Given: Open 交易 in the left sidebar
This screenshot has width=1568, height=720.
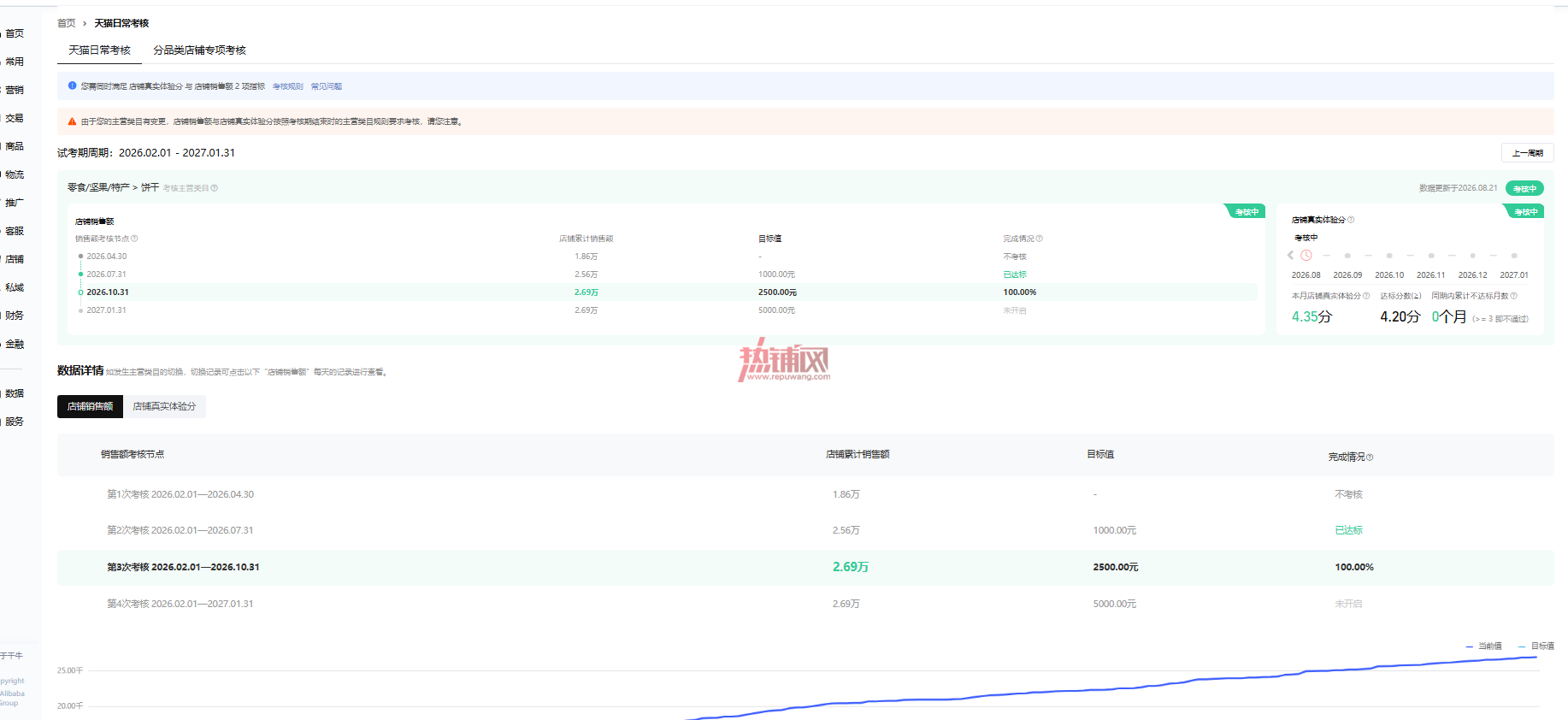Looking at the screenshot, I should point(15,118).
